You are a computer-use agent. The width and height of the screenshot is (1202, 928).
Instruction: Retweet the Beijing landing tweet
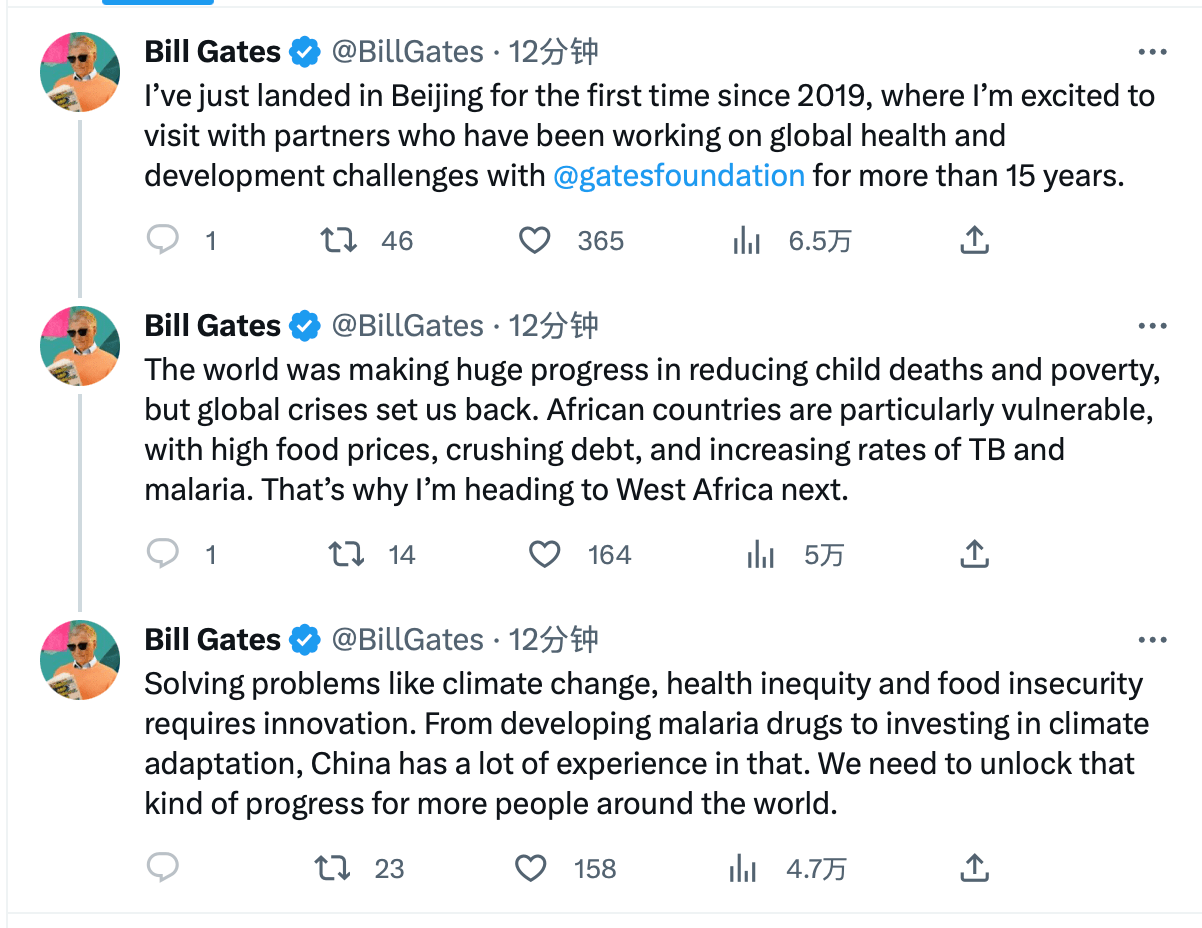338,240
